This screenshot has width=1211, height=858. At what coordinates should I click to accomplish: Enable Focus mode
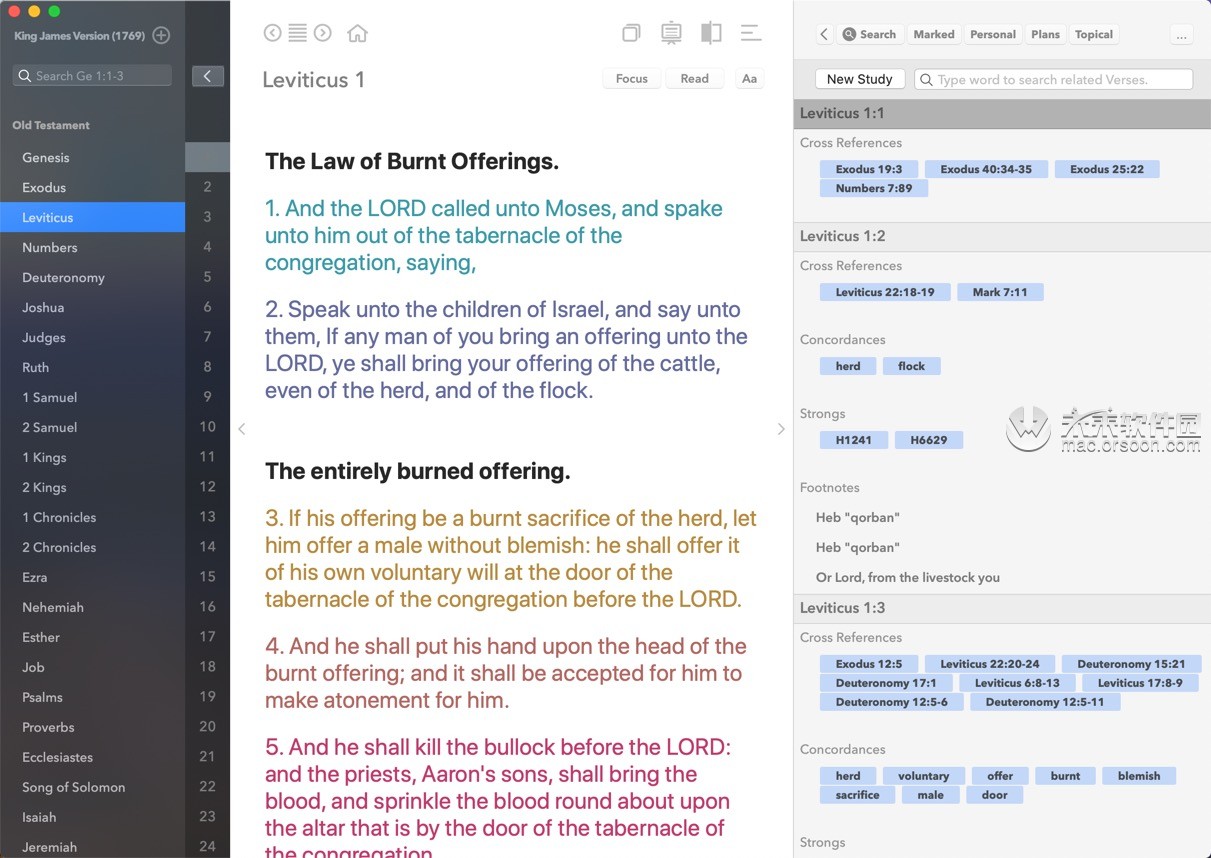point(632,78)
